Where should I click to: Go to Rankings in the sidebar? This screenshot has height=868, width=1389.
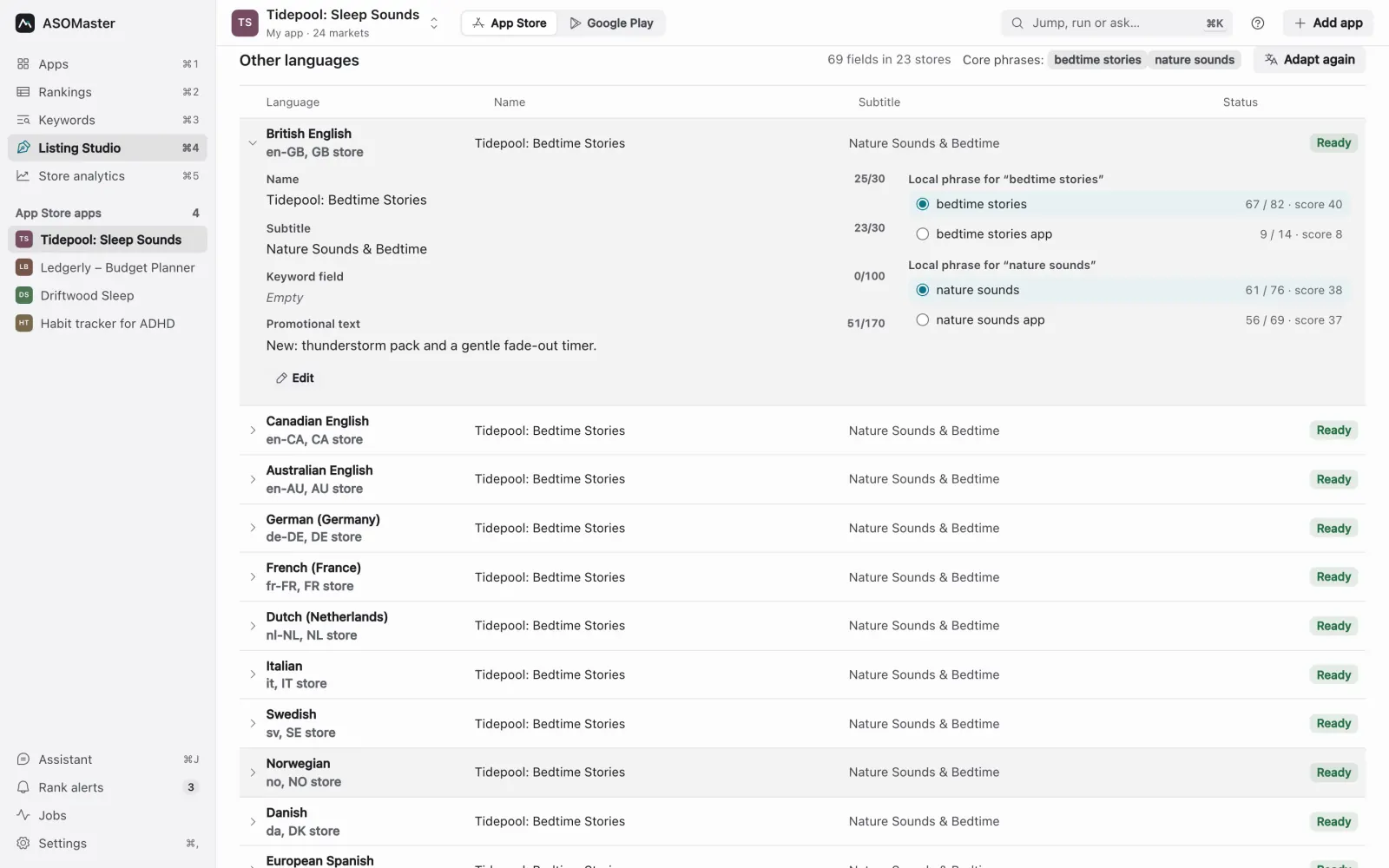(x=108, y=92)
